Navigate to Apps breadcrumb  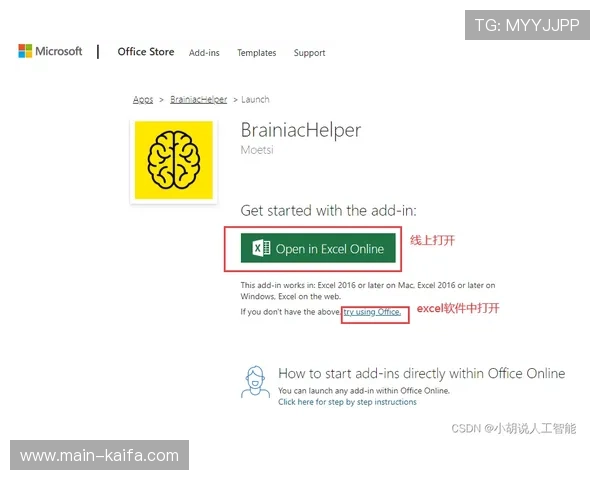(143, 100)
